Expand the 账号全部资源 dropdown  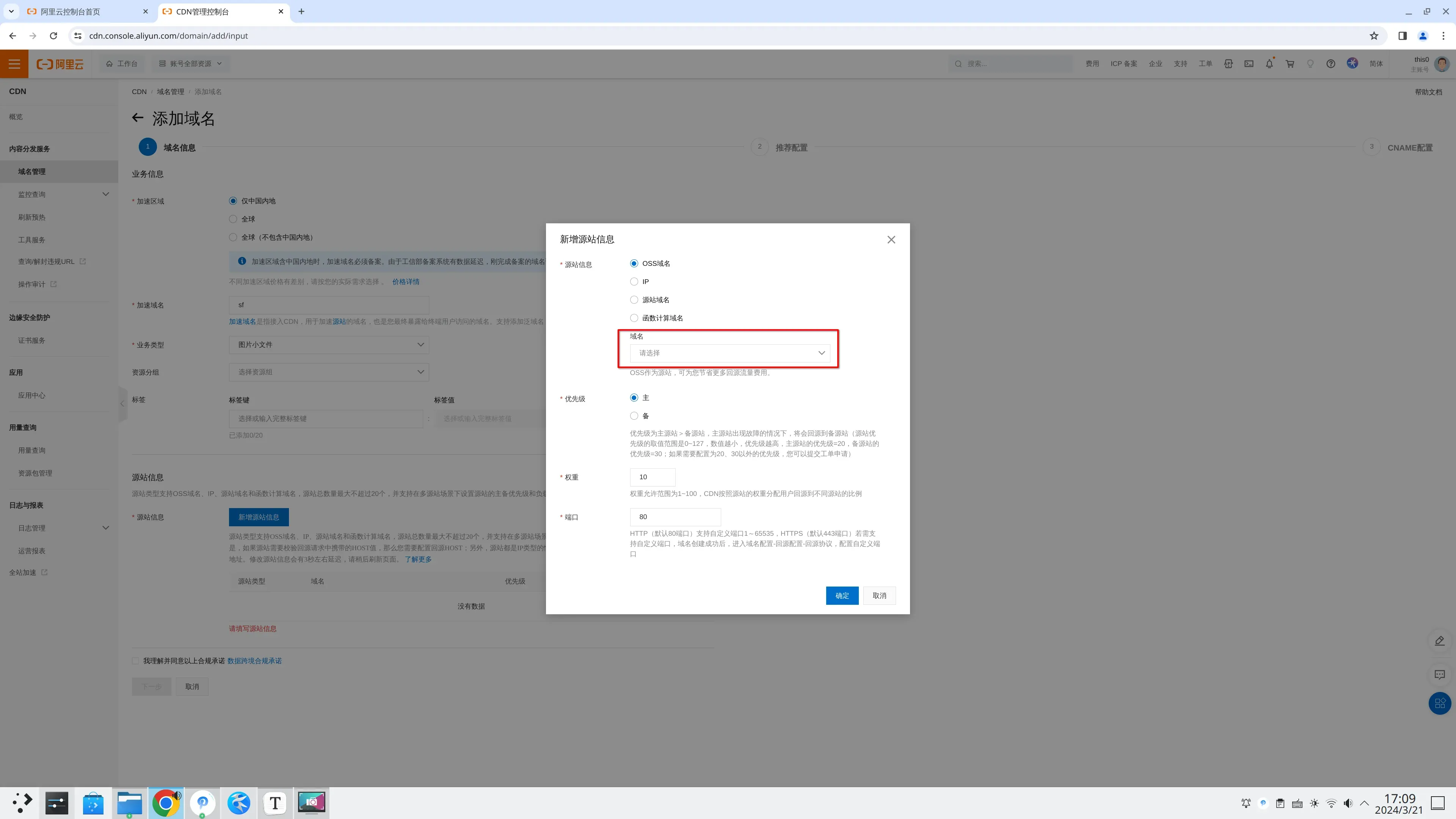coord(190,64)
